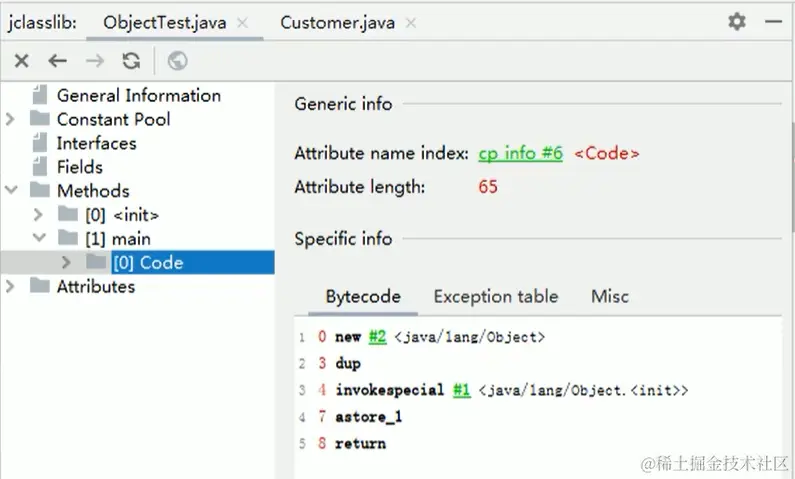Image resolution: width=795 pixels, height=479 pixels.
Task: Select General Information in the tree
Action: tap(138, 95)
